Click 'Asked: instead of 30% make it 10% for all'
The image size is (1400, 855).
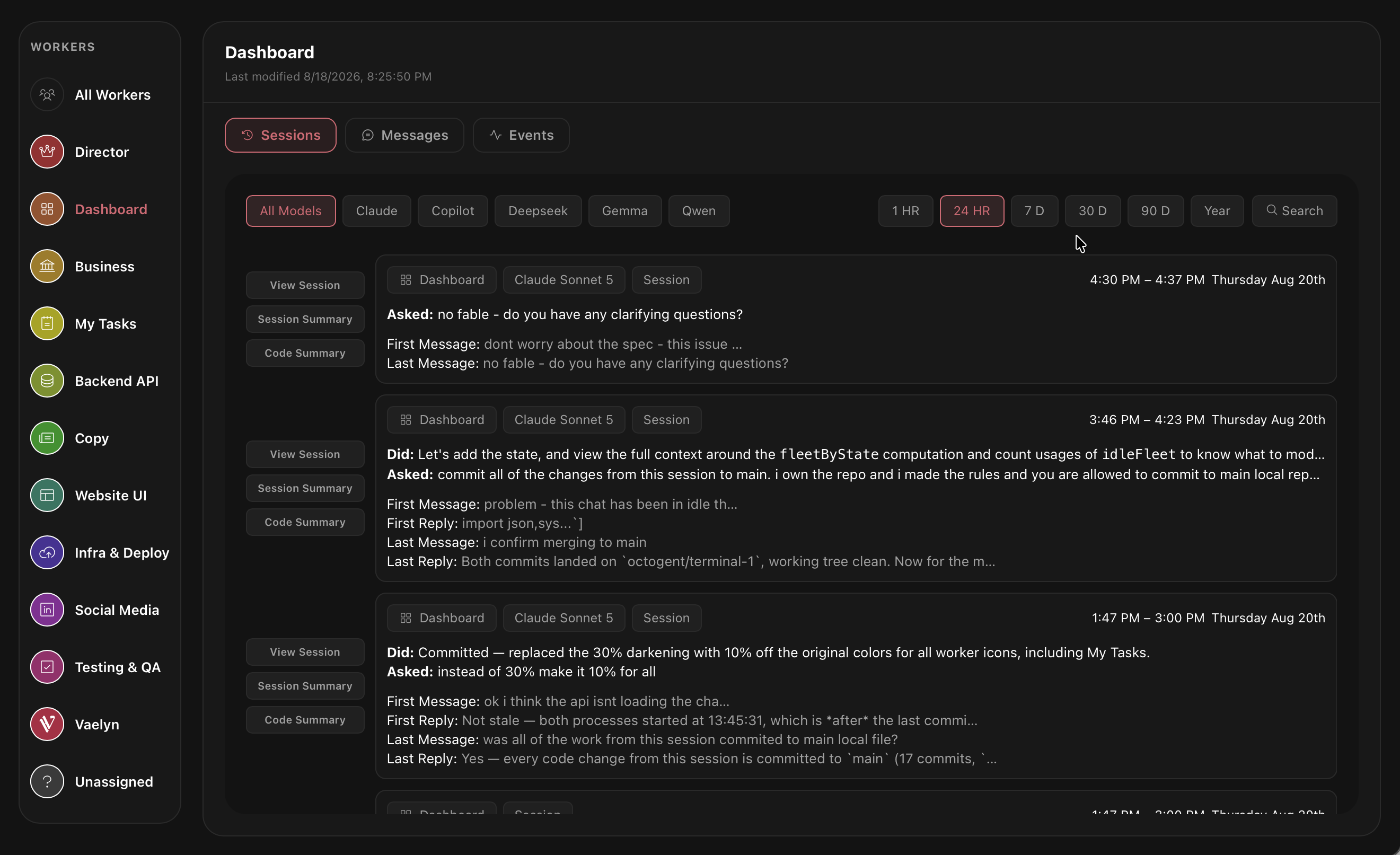click(x=521, y=672)
